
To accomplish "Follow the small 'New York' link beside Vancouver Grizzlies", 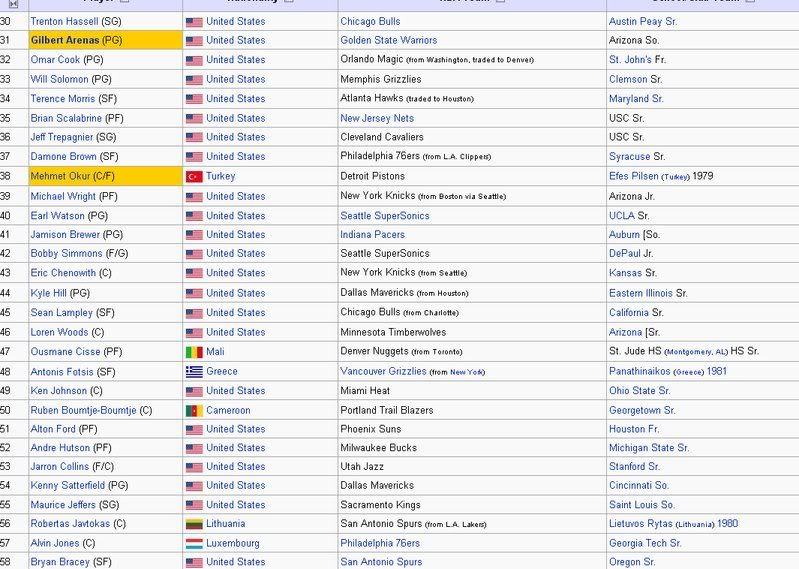I will click(466, 372).
